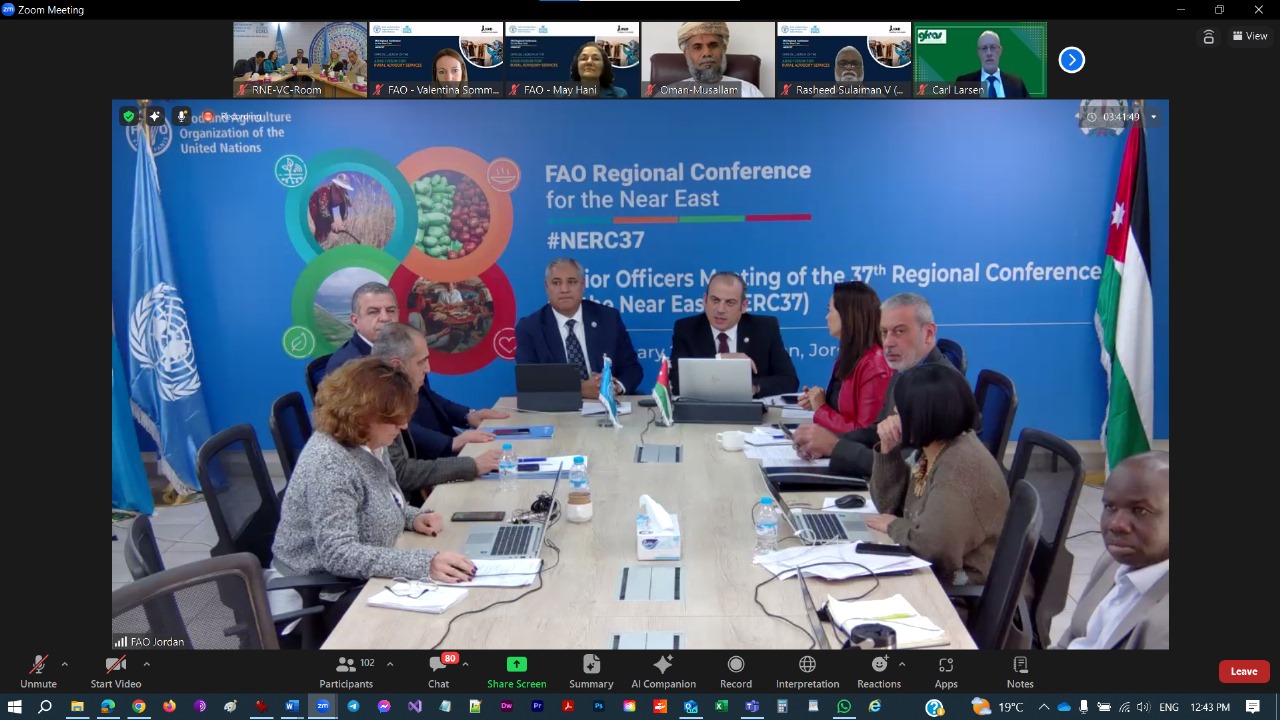
Task: Open the Interpretation globe icon
Action: [807, 672]
